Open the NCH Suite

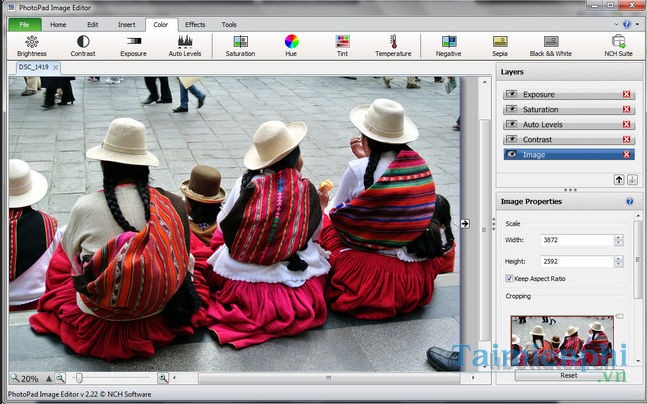point(619,45)
